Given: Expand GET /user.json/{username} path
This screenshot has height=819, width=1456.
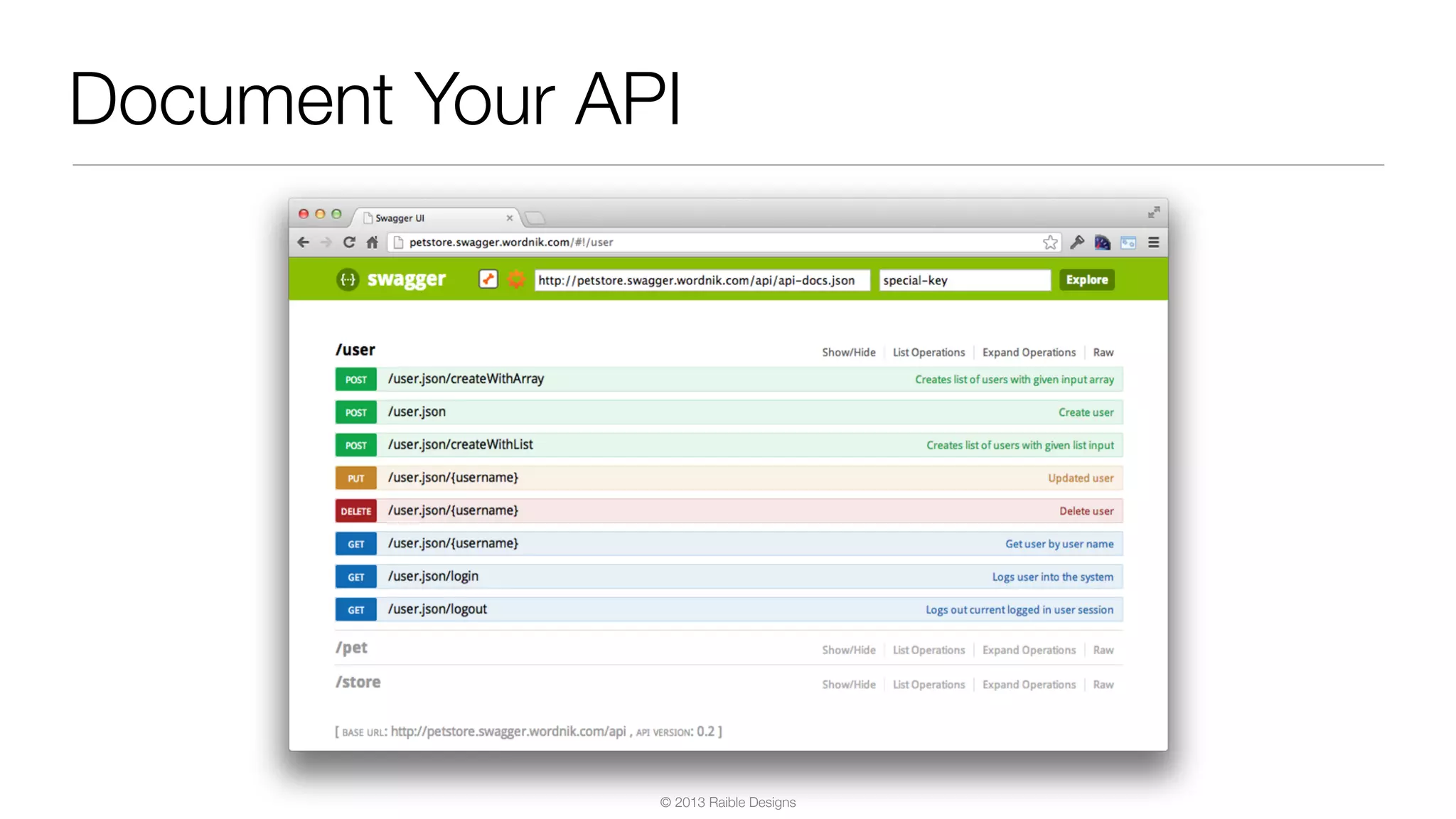Looking at the screenshot, I should tap(453, 543).
